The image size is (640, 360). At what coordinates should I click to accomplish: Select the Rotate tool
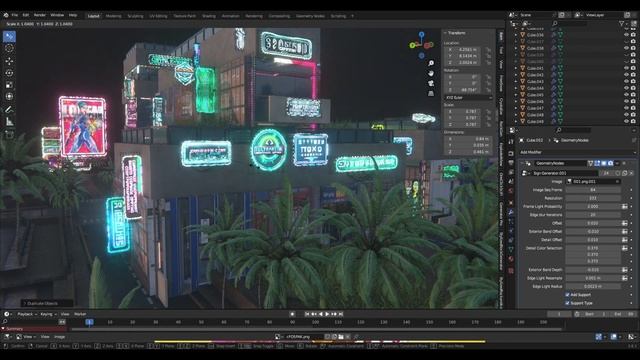[9, 73]
